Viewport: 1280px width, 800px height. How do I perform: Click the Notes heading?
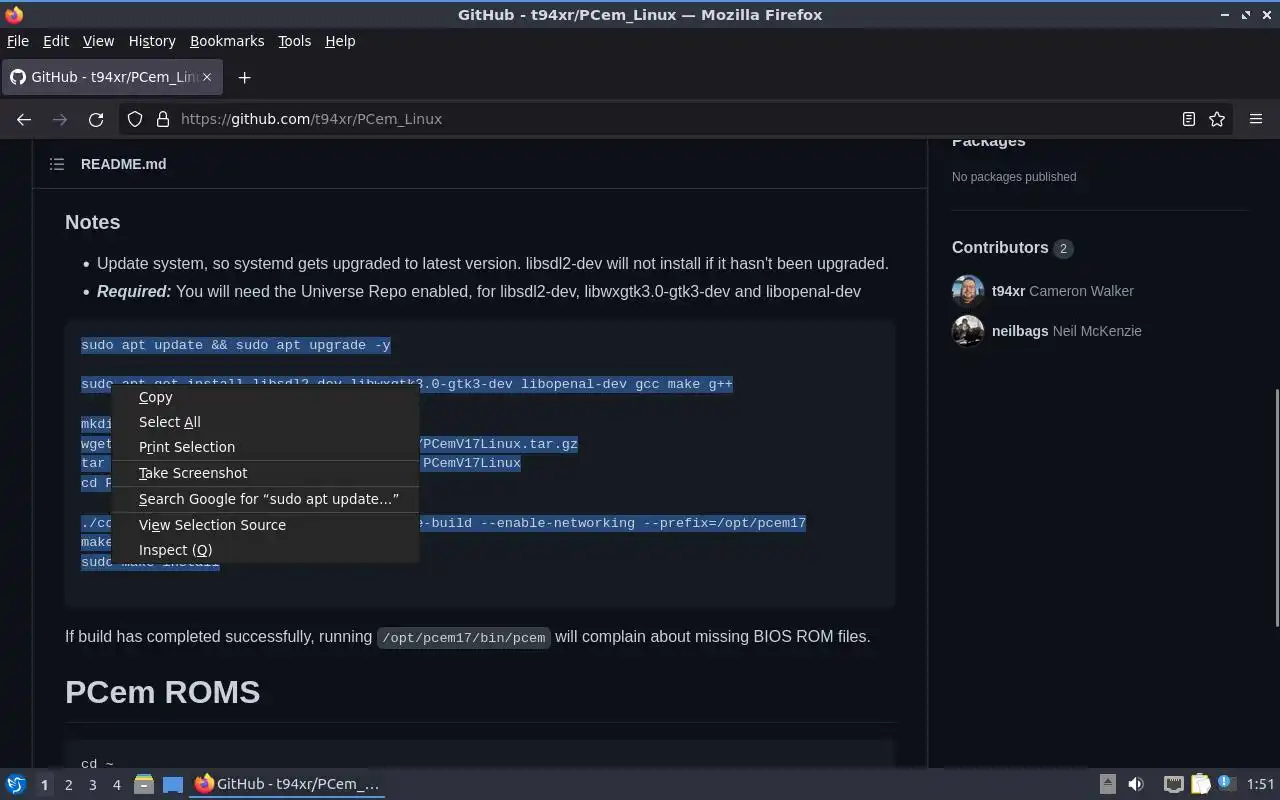(x=92, y=222)
